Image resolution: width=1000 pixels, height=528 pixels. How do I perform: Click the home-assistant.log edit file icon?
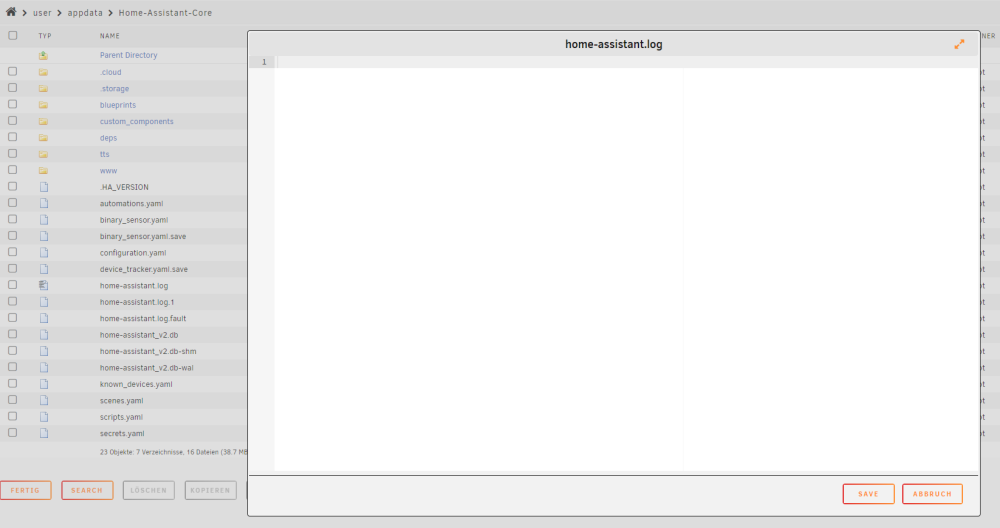click(43, 286)
